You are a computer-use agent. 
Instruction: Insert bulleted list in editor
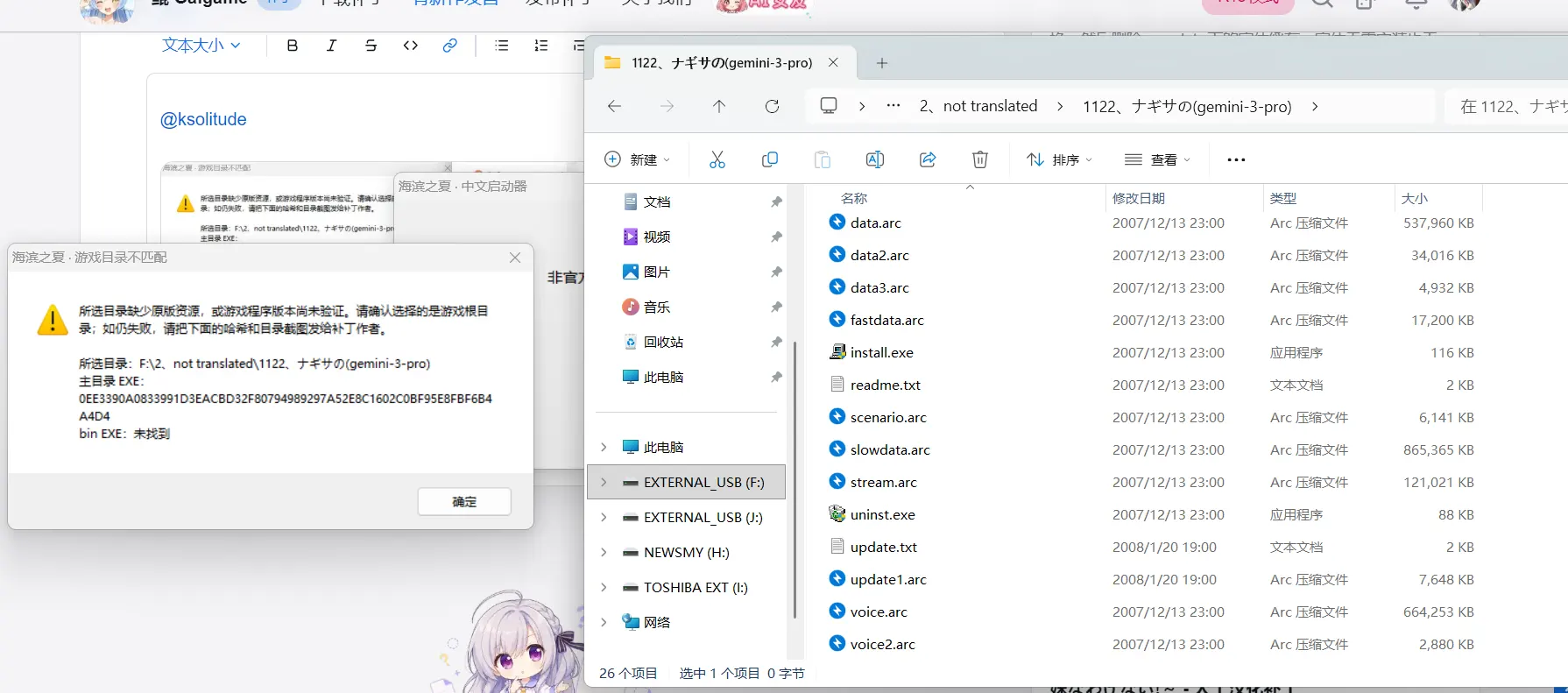click(x=501, y=46)
